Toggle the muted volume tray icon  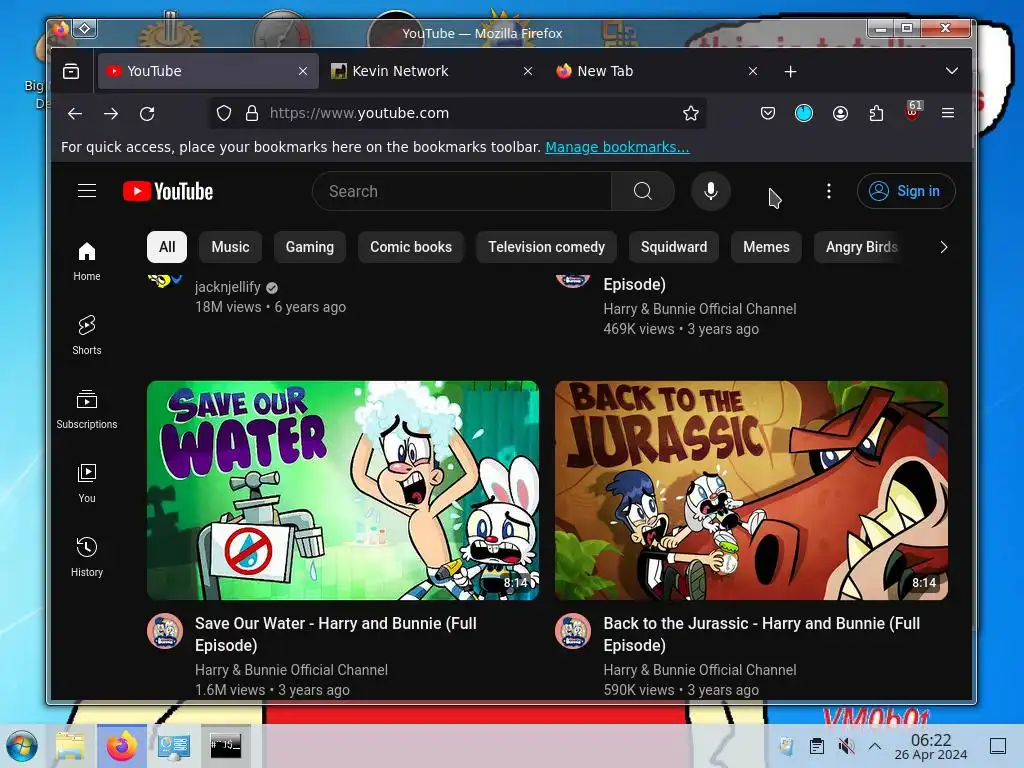[846, 746]
